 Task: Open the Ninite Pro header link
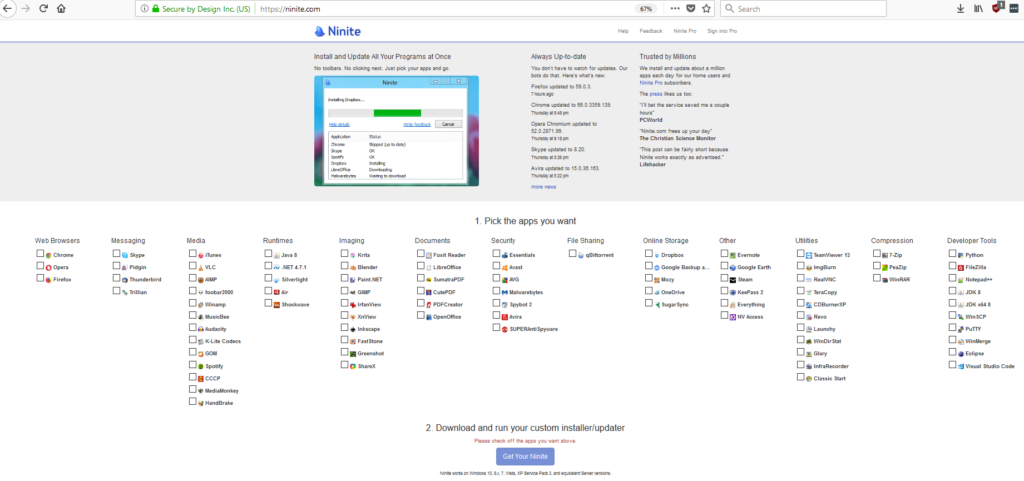[x=685, y=31]
